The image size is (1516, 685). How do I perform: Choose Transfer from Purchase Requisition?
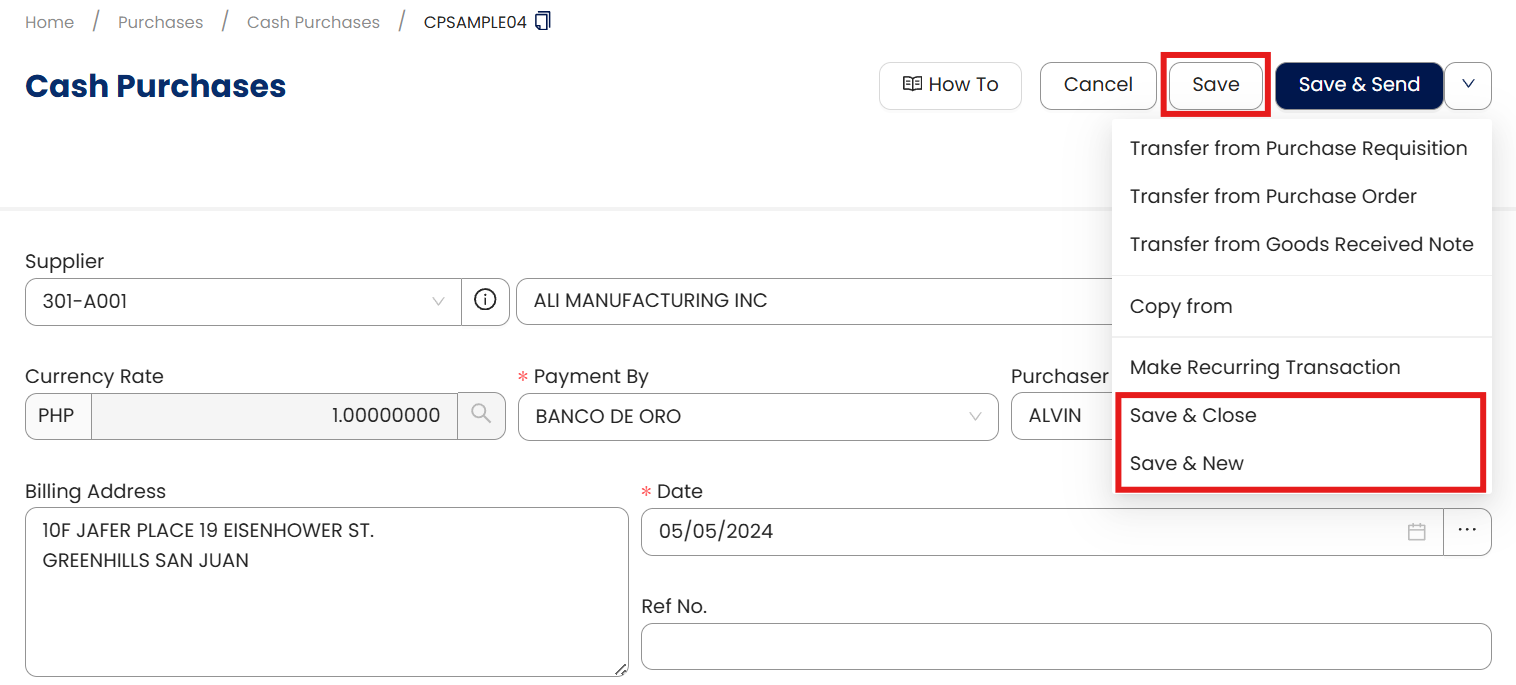[1298, 148]
